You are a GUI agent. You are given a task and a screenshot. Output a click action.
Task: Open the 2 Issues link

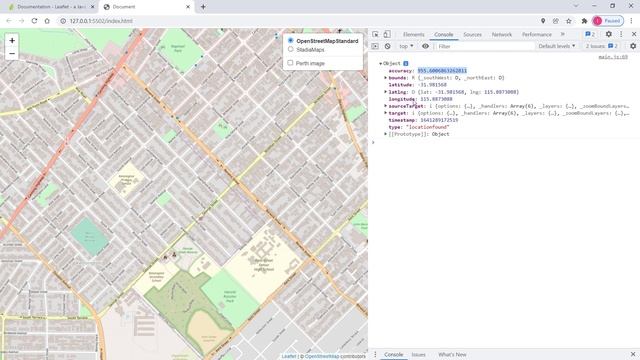point(602,46)
